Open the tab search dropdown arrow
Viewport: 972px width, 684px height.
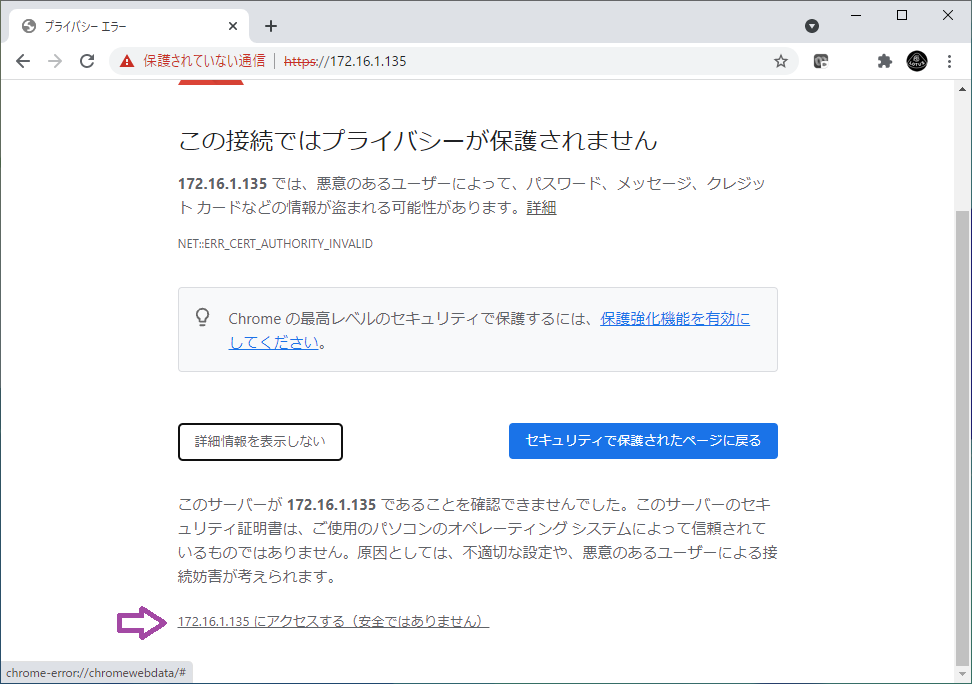tap(812, 26)
